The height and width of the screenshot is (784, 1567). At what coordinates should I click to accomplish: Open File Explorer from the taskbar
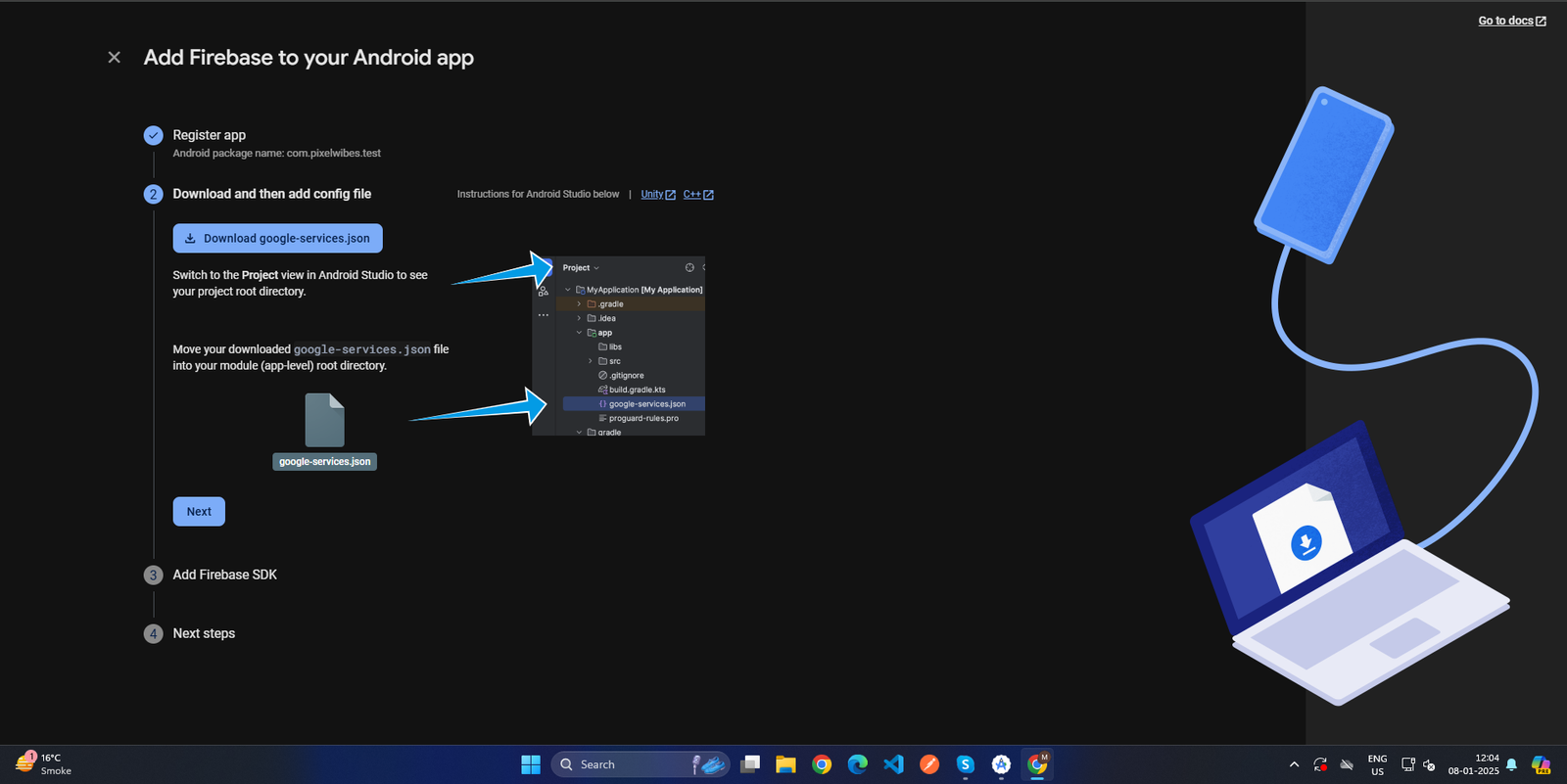785,764
